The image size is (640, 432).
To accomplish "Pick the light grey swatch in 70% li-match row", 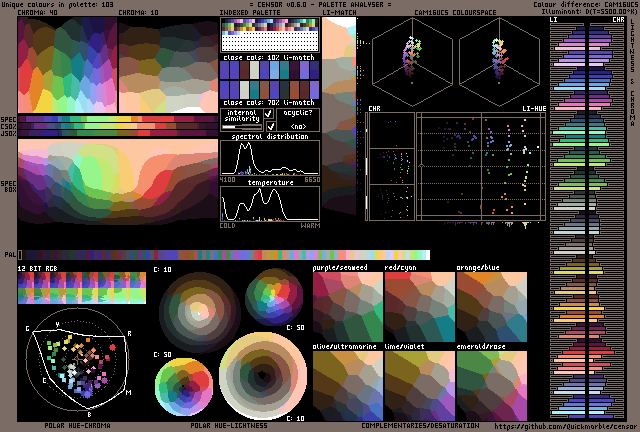I will 244,90.
